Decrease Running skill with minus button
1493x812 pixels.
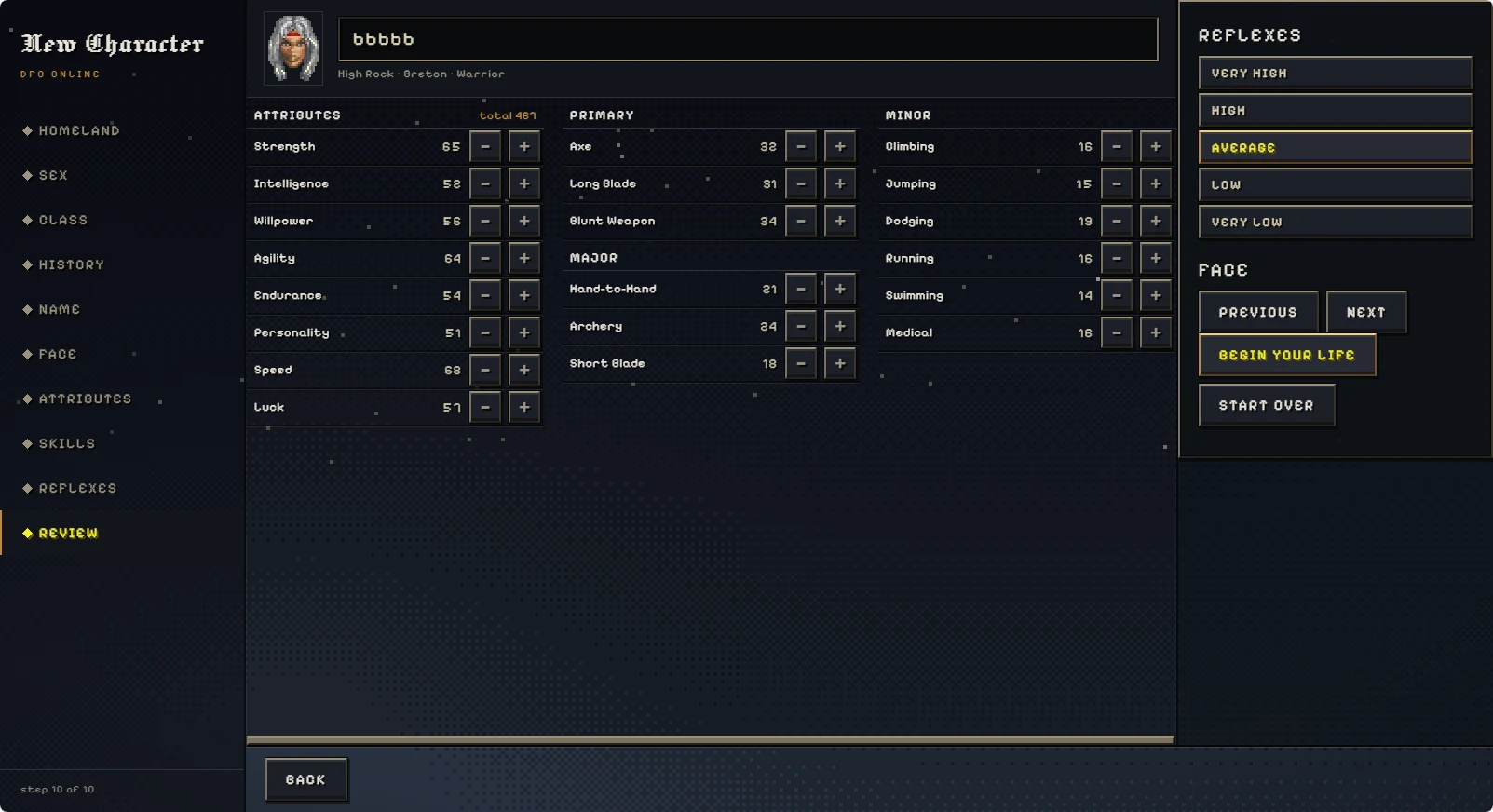click(1117, 258)
